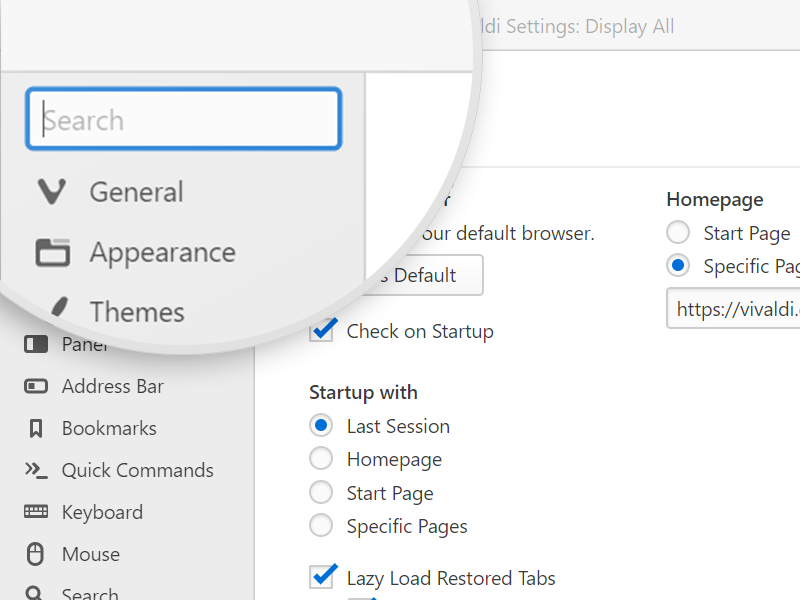The width and height of the screenshot is (800, 600).
Task: Choose Specific Page radio under the Homepage heading
Action: point(678,266)
